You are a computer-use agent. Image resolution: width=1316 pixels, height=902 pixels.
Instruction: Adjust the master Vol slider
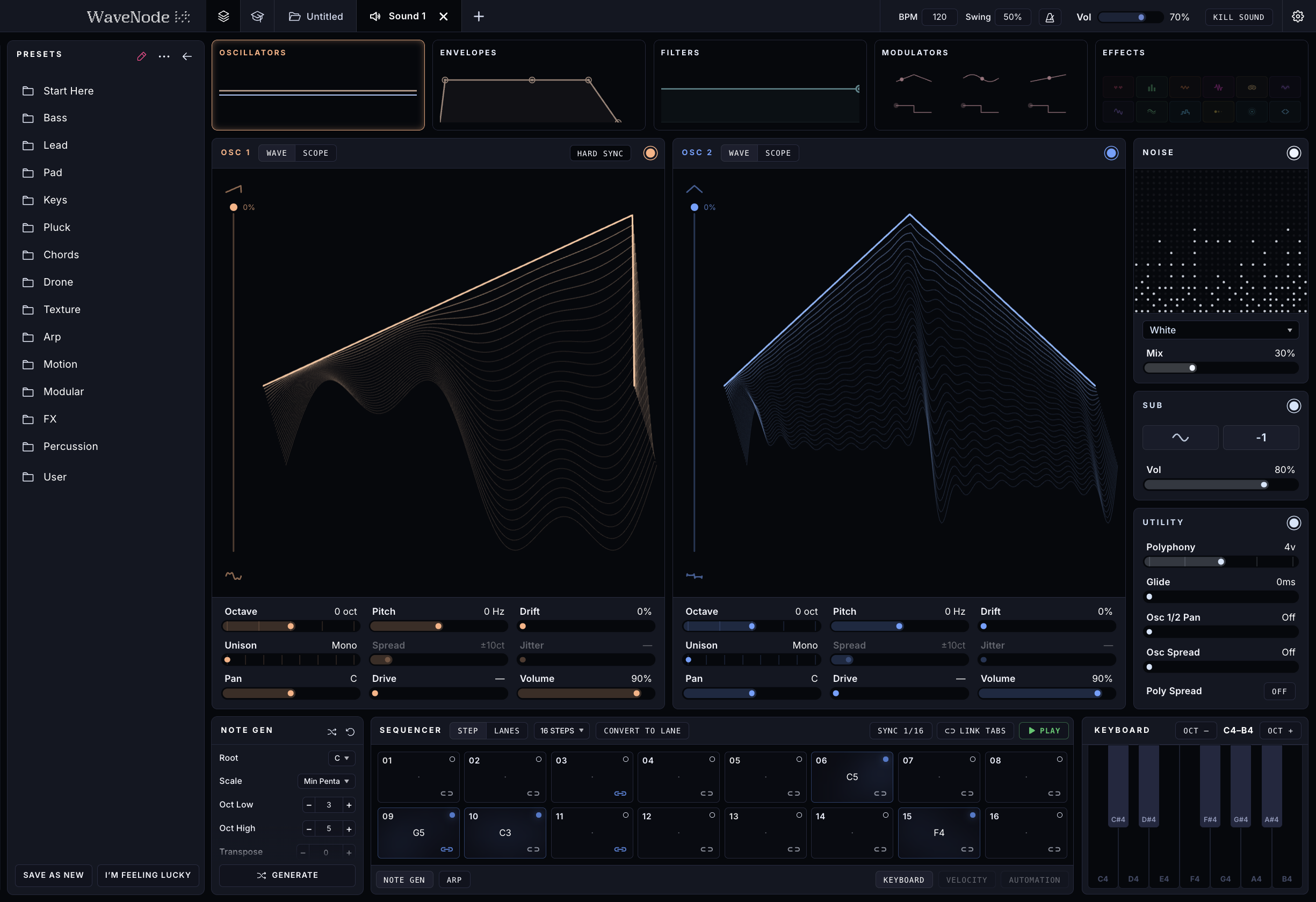click(x=1130, y=17)
